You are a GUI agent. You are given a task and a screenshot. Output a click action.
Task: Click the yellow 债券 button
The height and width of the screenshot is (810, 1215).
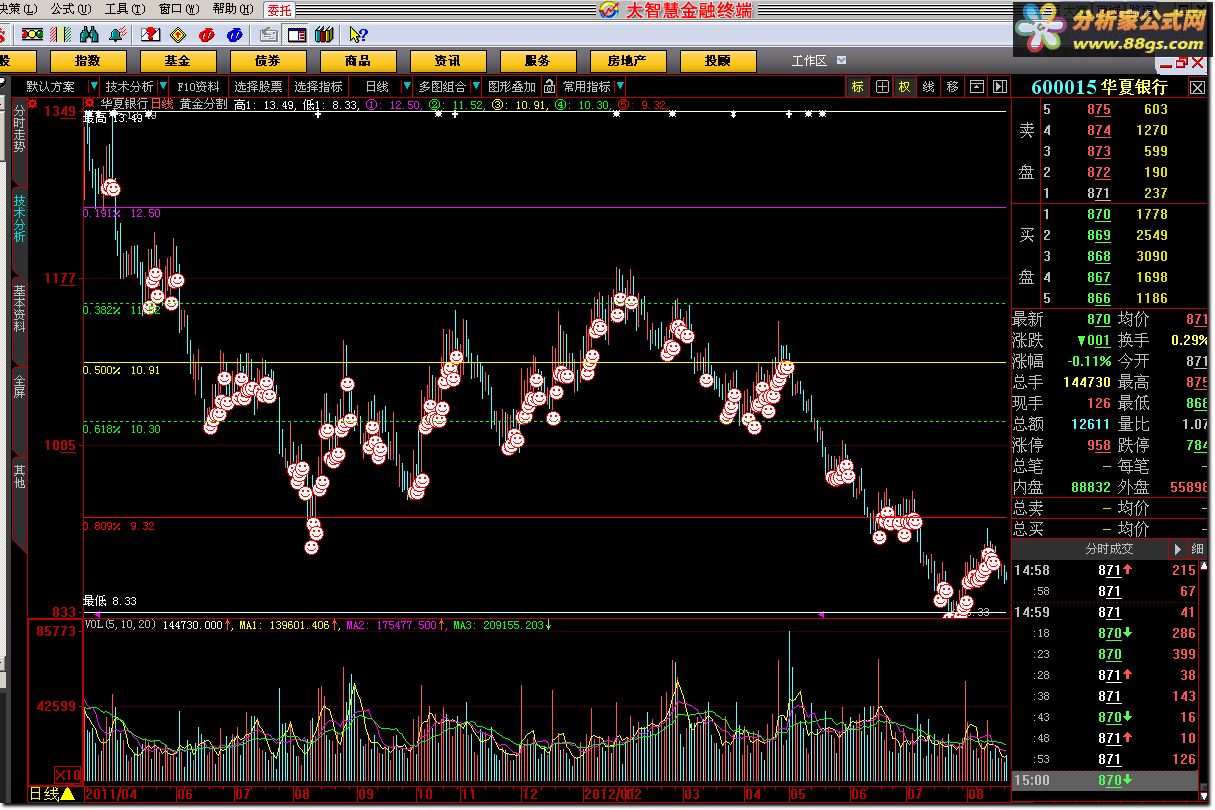tap(267, 61)
